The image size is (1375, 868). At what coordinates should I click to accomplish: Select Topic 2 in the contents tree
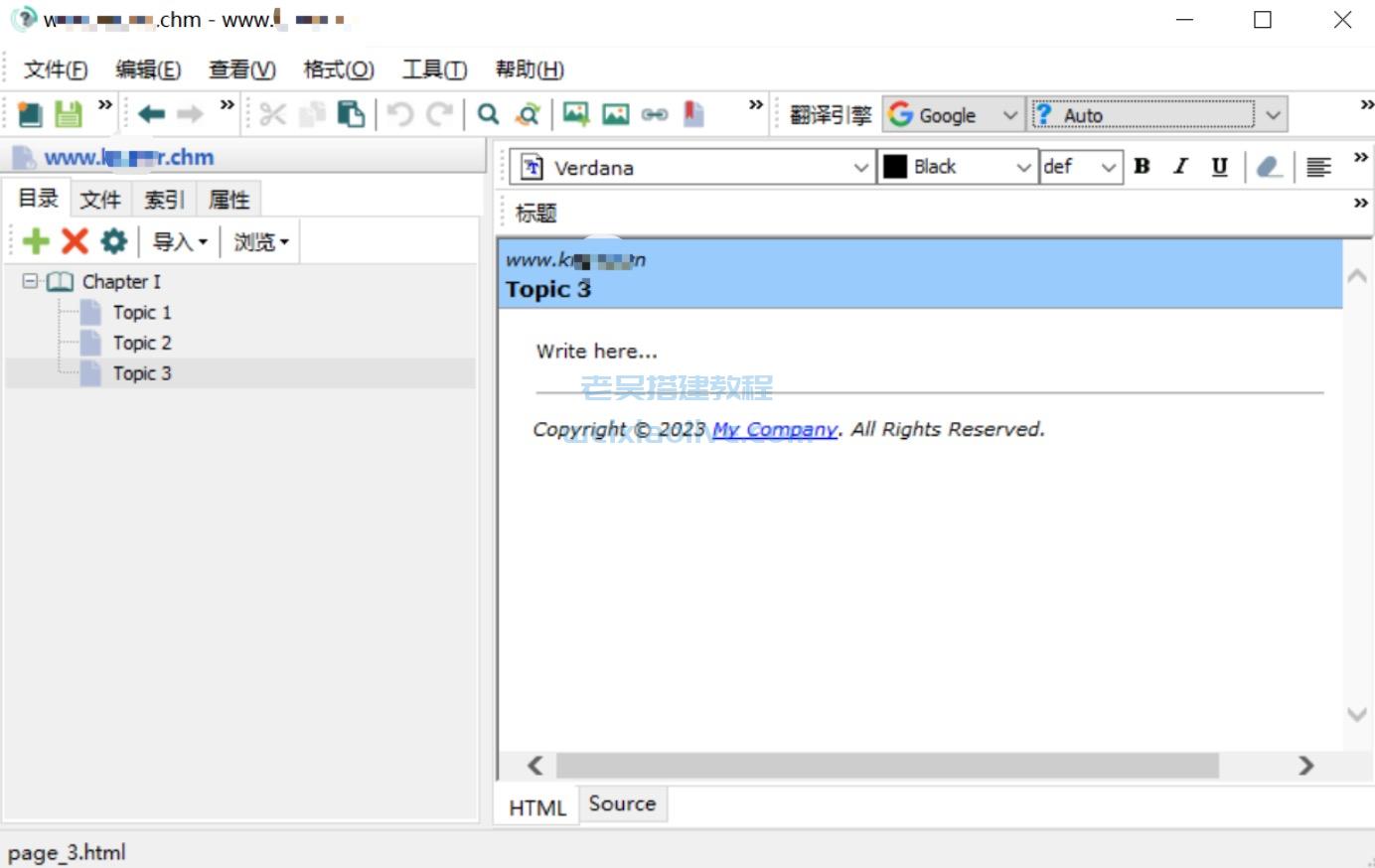point(143,342)
